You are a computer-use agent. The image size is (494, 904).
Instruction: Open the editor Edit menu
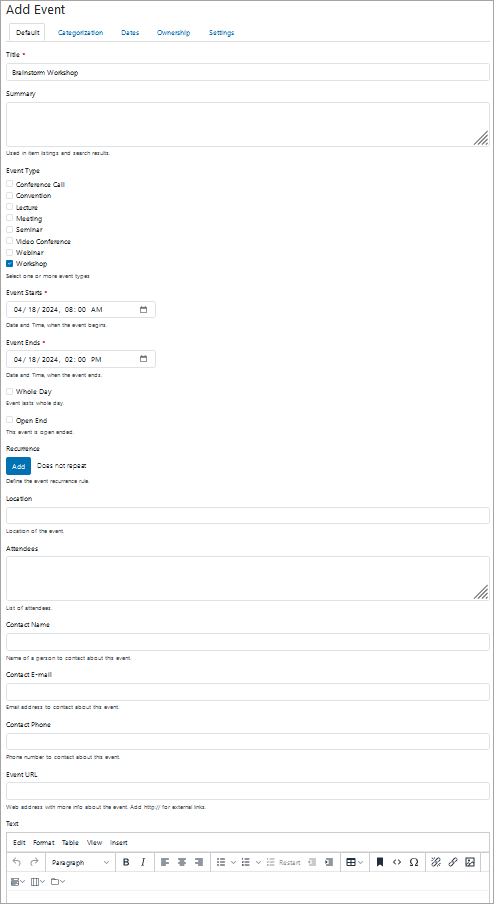point(19,842)
